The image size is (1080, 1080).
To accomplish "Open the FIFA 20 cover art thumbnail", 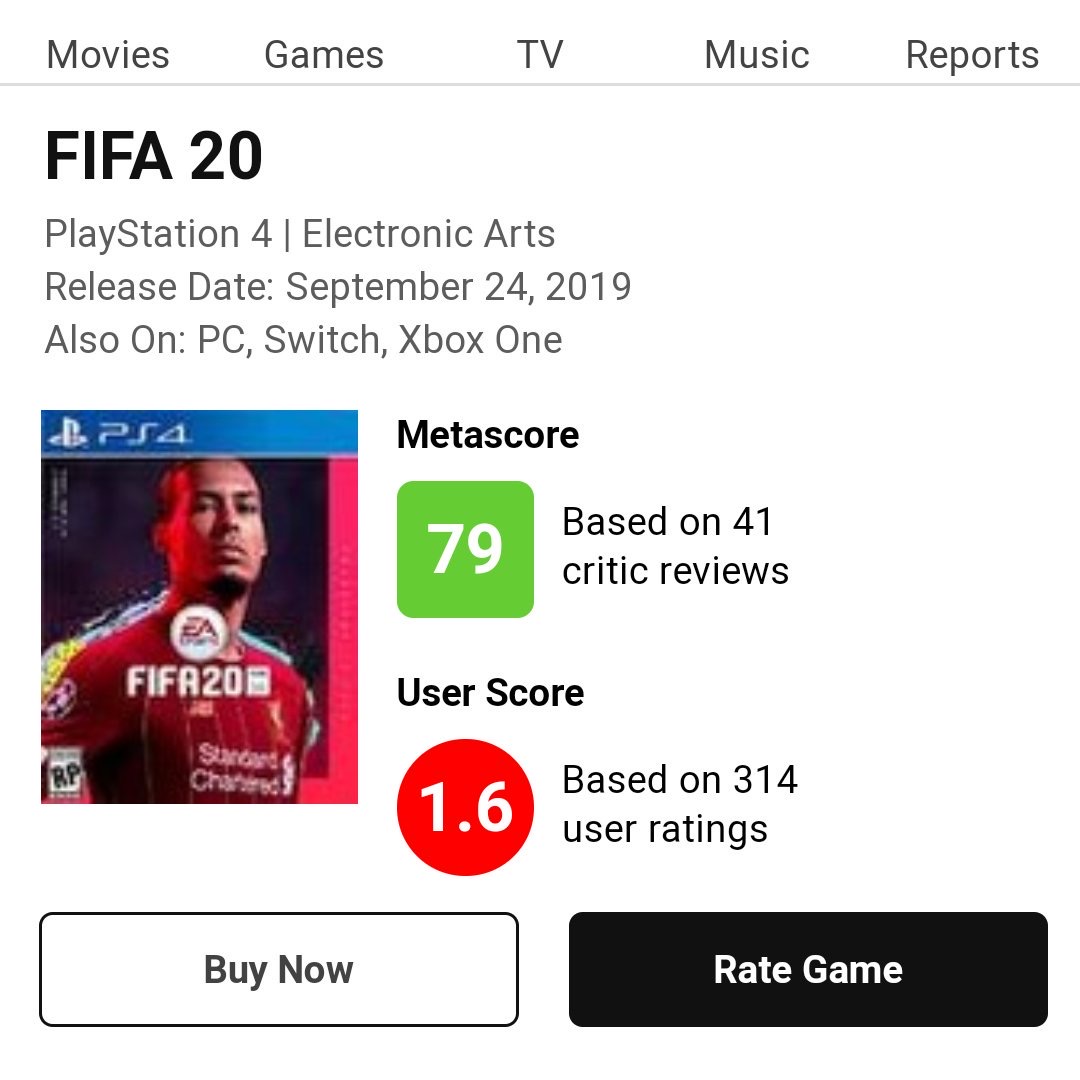I will pos(199,607).
